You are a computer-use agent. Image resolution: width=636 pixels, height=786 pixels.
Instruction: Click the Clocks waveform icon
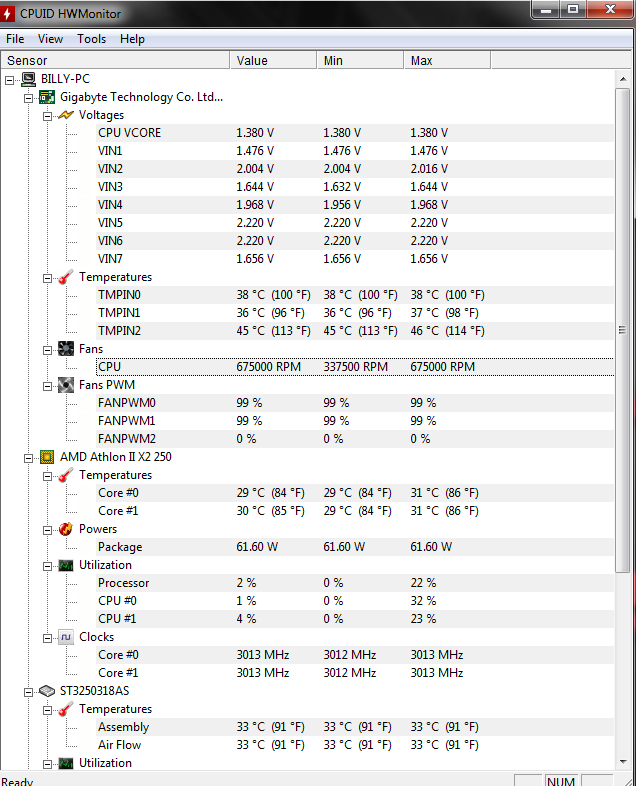coord(66,637)
